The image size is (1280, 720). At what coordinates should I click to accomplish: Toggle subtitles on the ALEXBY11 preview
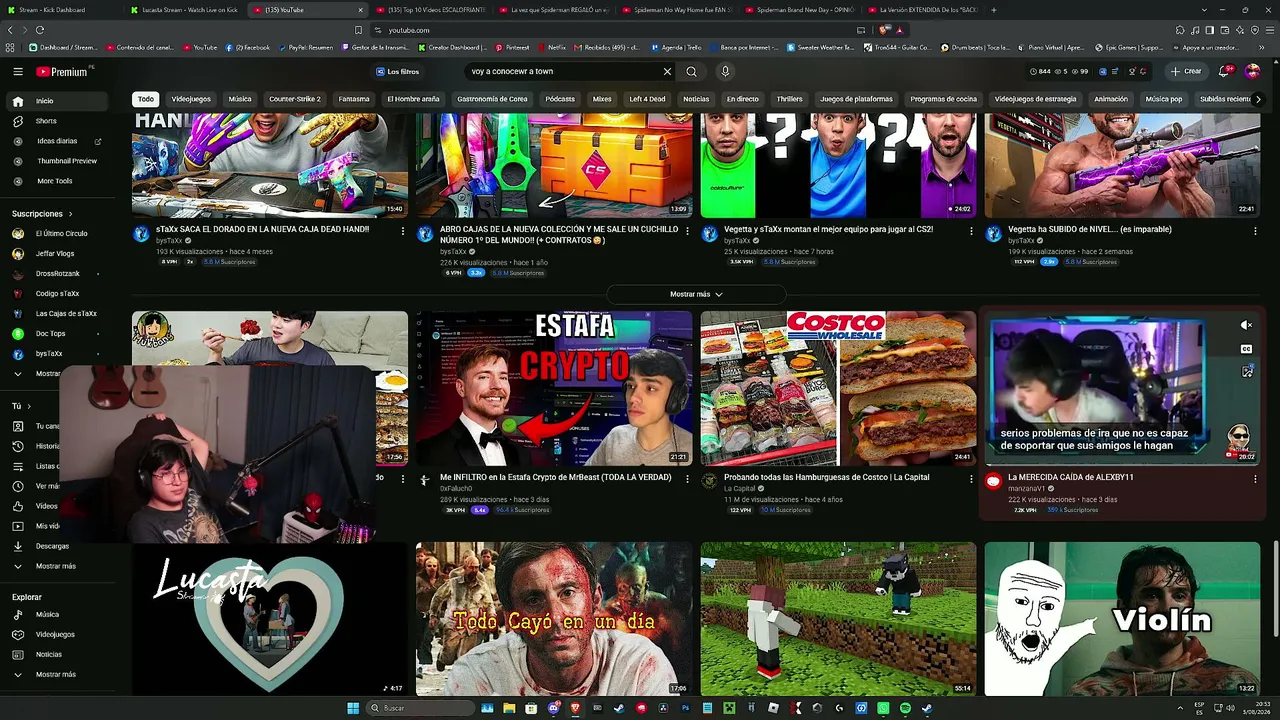coord(1246,349)
